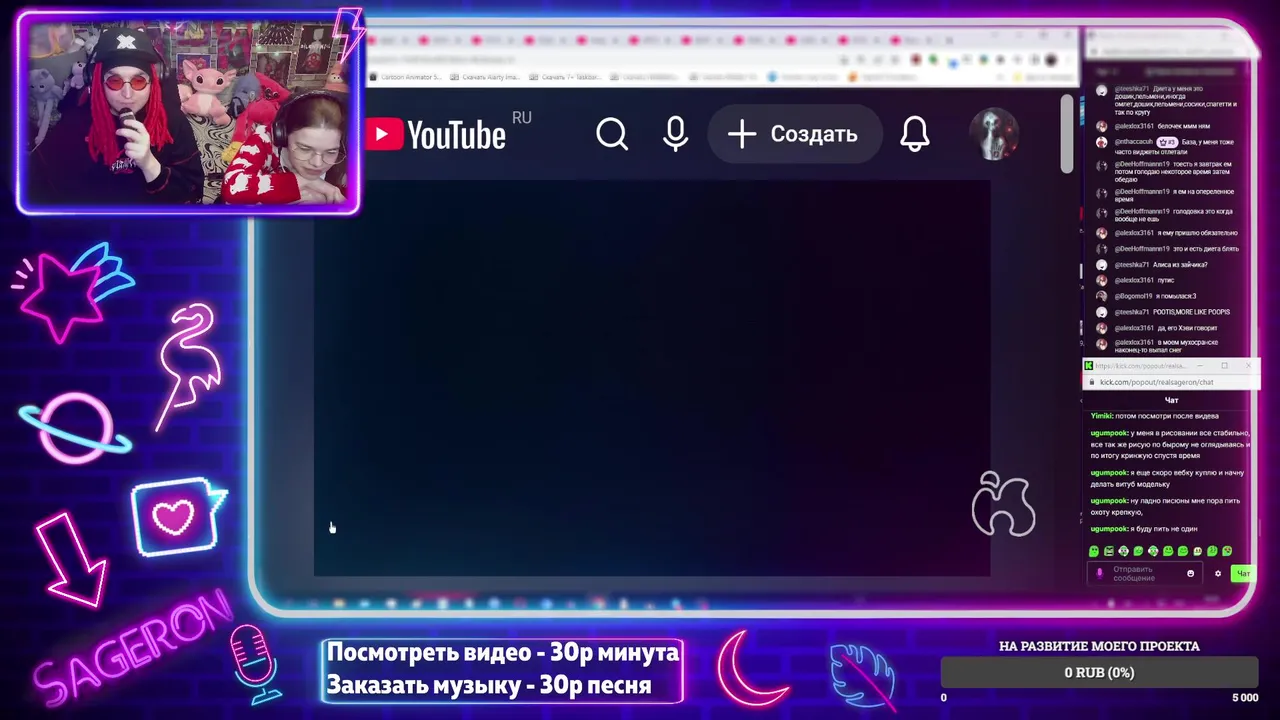Viewport: 1280px width, 720px height.
Task: Pick the first green Kick emote
Action: point(1094,551)
